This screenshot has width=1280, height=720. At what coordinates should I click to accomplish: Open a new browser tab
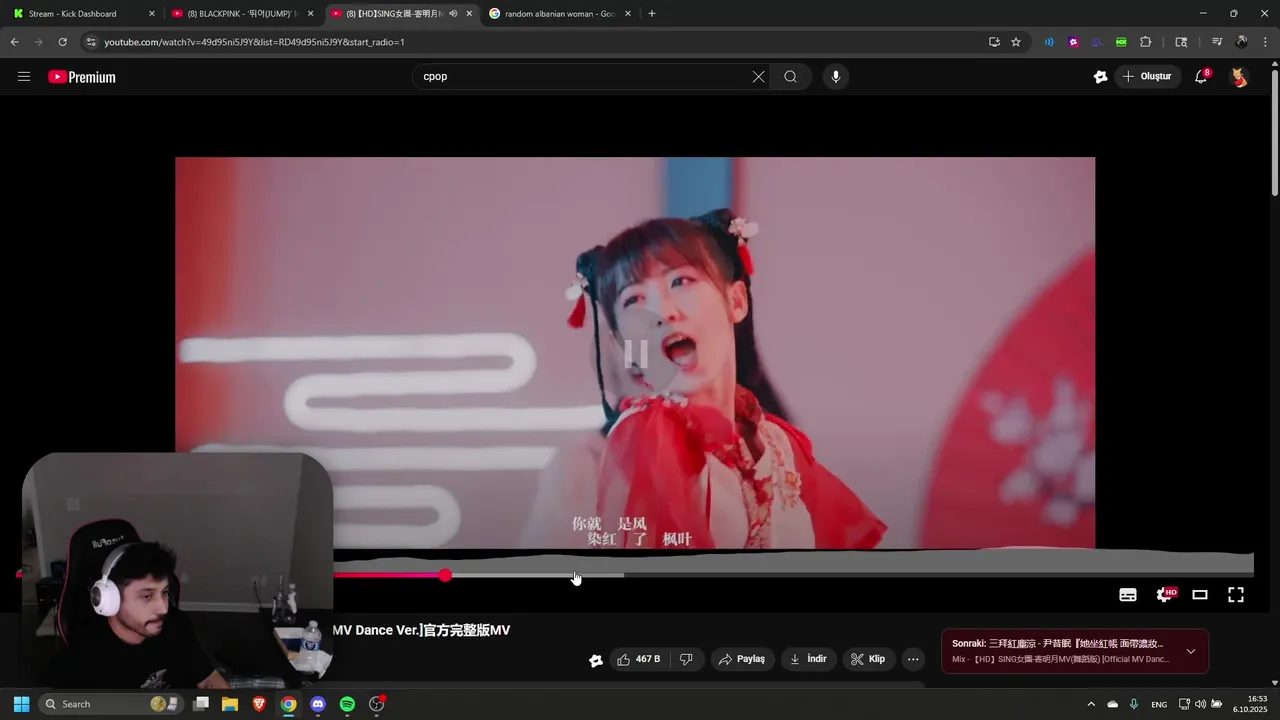[x=652, y=14]
